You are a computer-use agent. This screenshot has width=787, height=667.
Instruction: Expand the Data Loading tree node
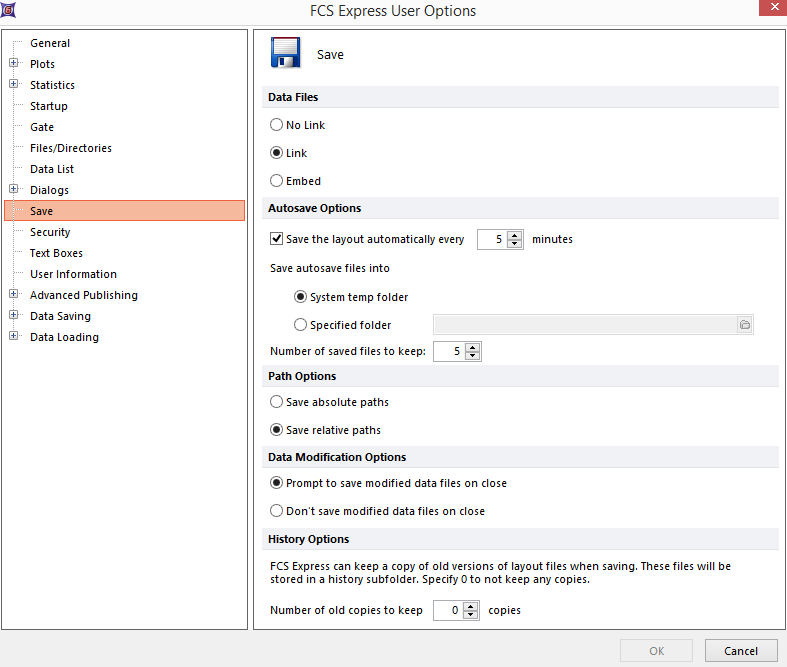14,337
